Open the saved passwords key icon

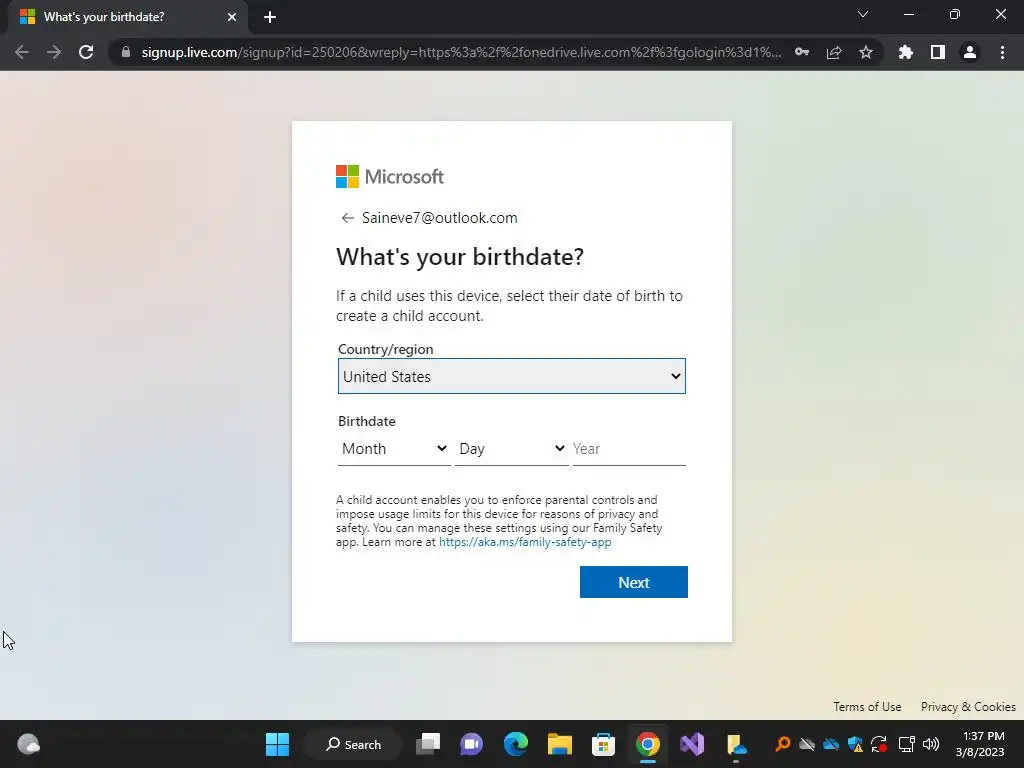(802, 52)
